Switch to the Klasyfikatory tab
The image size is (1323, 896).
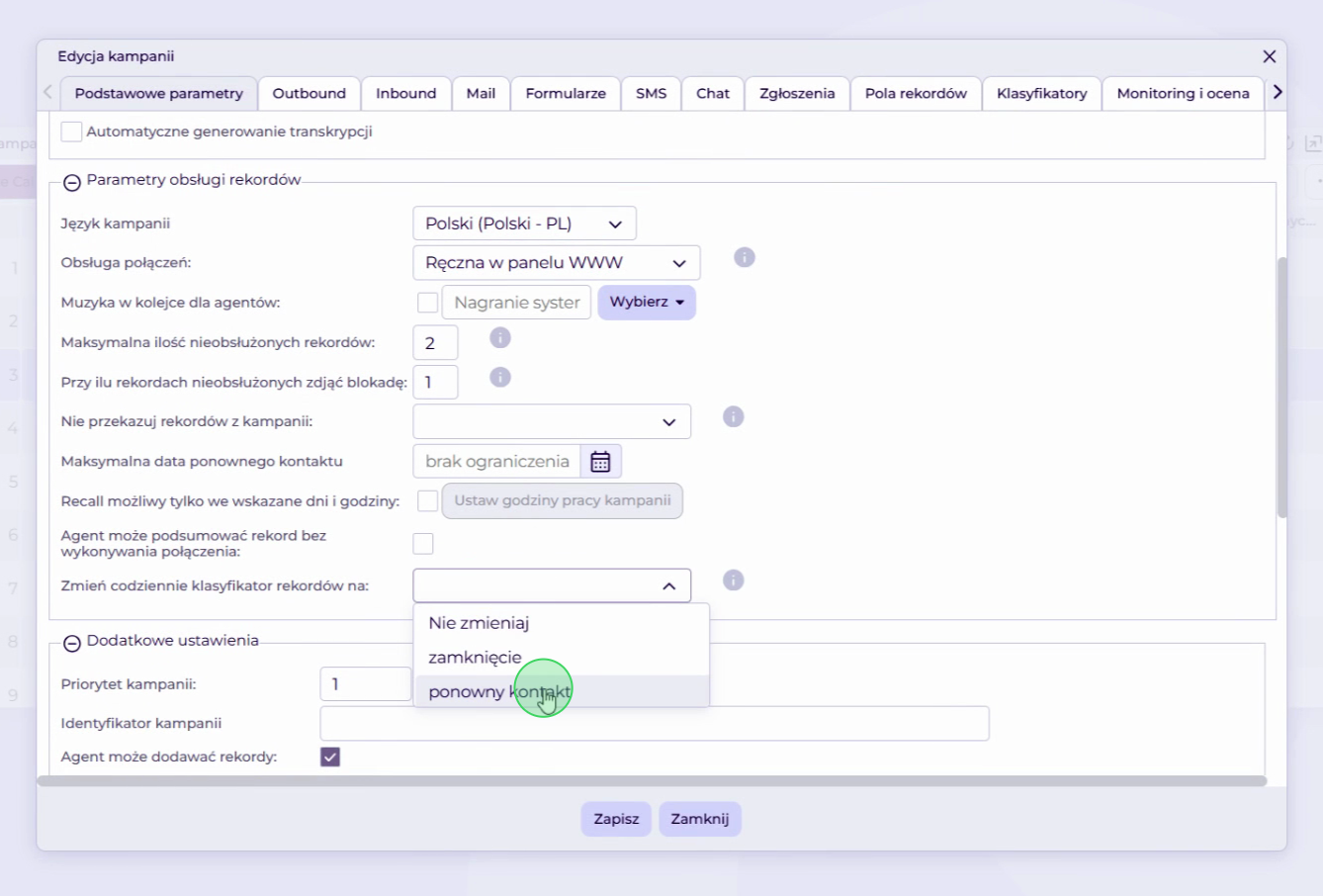[1042, 94]
